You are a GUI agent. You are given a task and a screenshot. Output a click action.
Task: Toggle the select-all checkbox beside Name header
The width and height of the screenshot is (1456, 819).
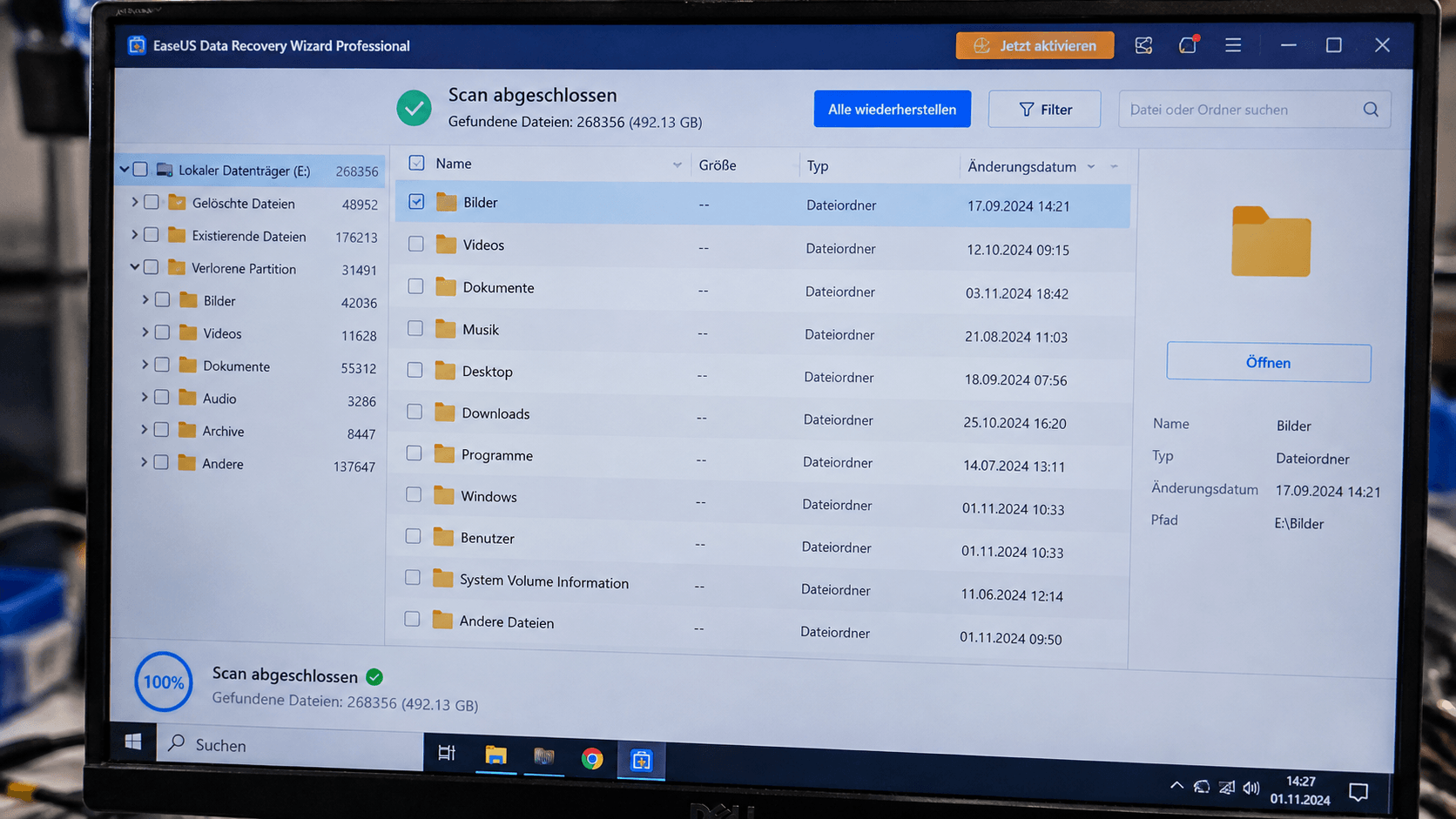(x=416, y=163)
